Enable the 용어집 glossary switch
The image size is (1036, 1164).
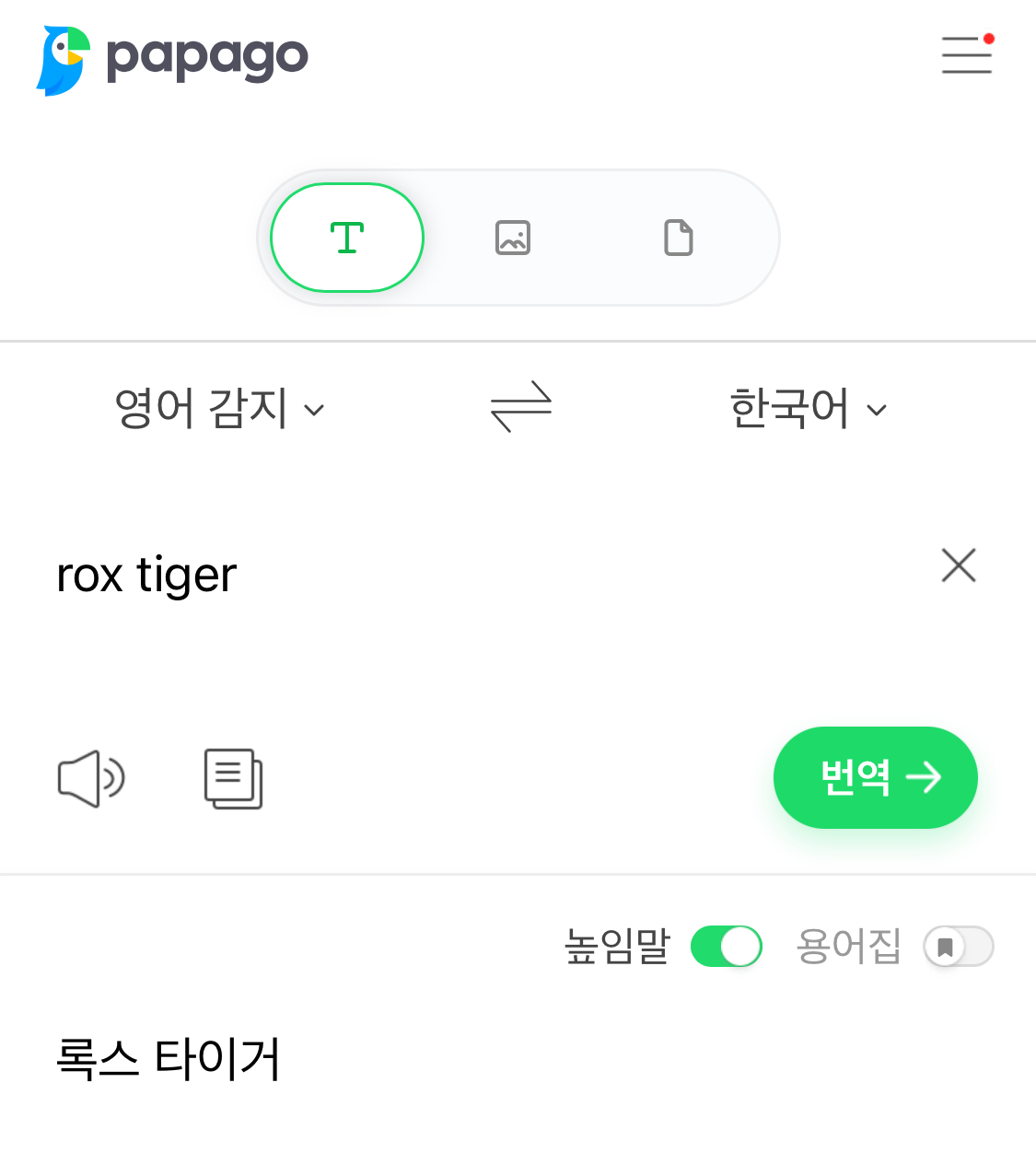(x=959, y=947)
